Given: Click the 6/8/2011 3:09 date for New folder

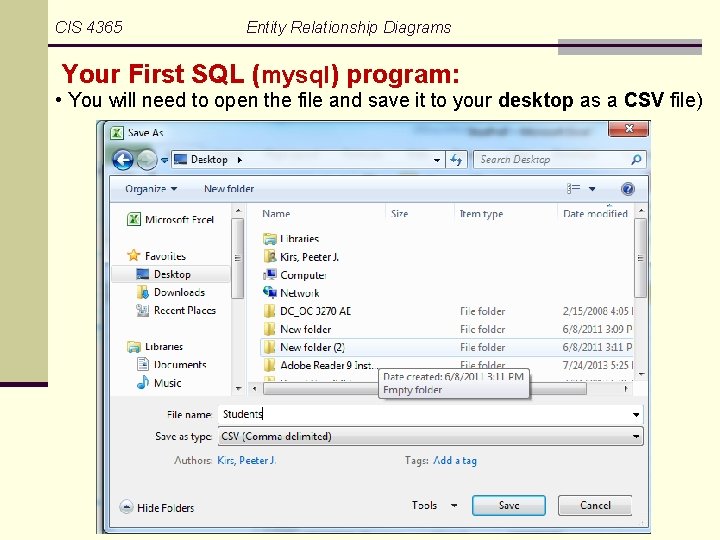Looking at the screenshot, I should (x=597, y=329).
